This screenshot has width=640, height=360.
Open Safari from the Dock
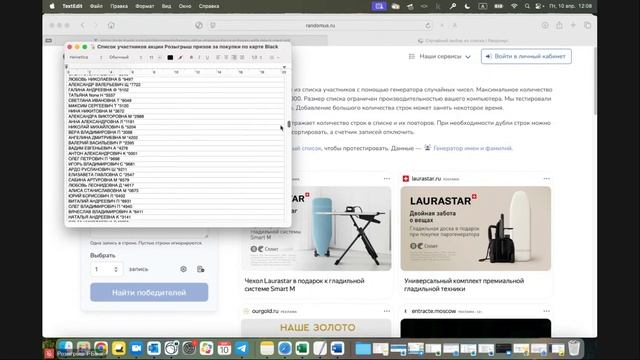coord(284,348)
